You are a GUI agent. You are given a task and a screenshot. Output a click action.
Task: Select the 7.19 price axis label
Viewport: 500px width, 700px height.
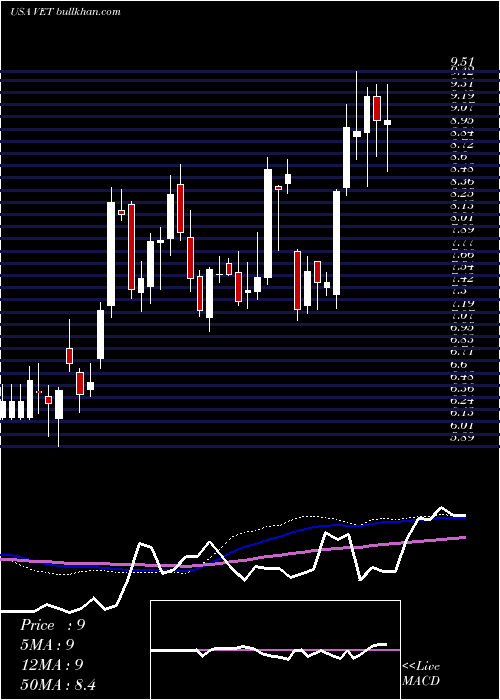[x=462, y=304]
